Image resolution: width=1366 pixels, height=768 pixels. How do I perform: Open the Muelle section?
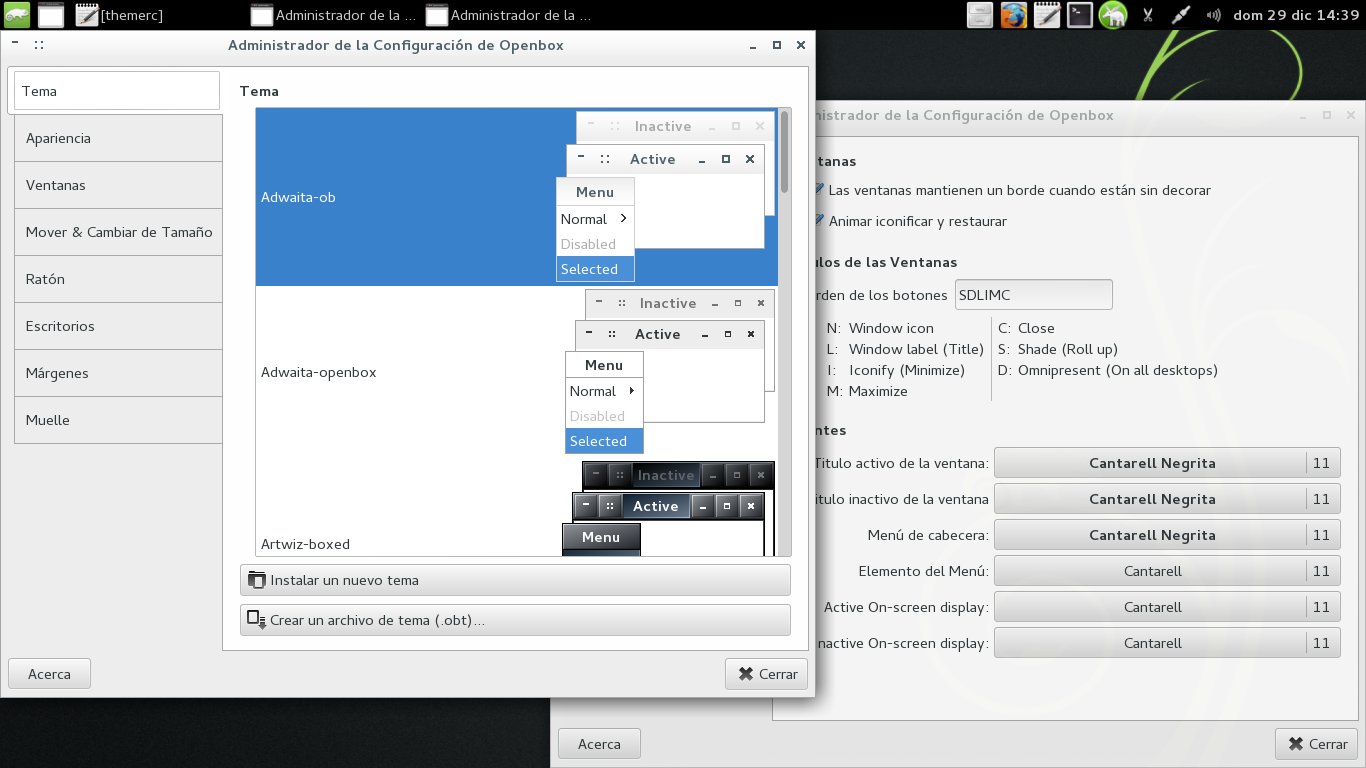pos(118,420)
